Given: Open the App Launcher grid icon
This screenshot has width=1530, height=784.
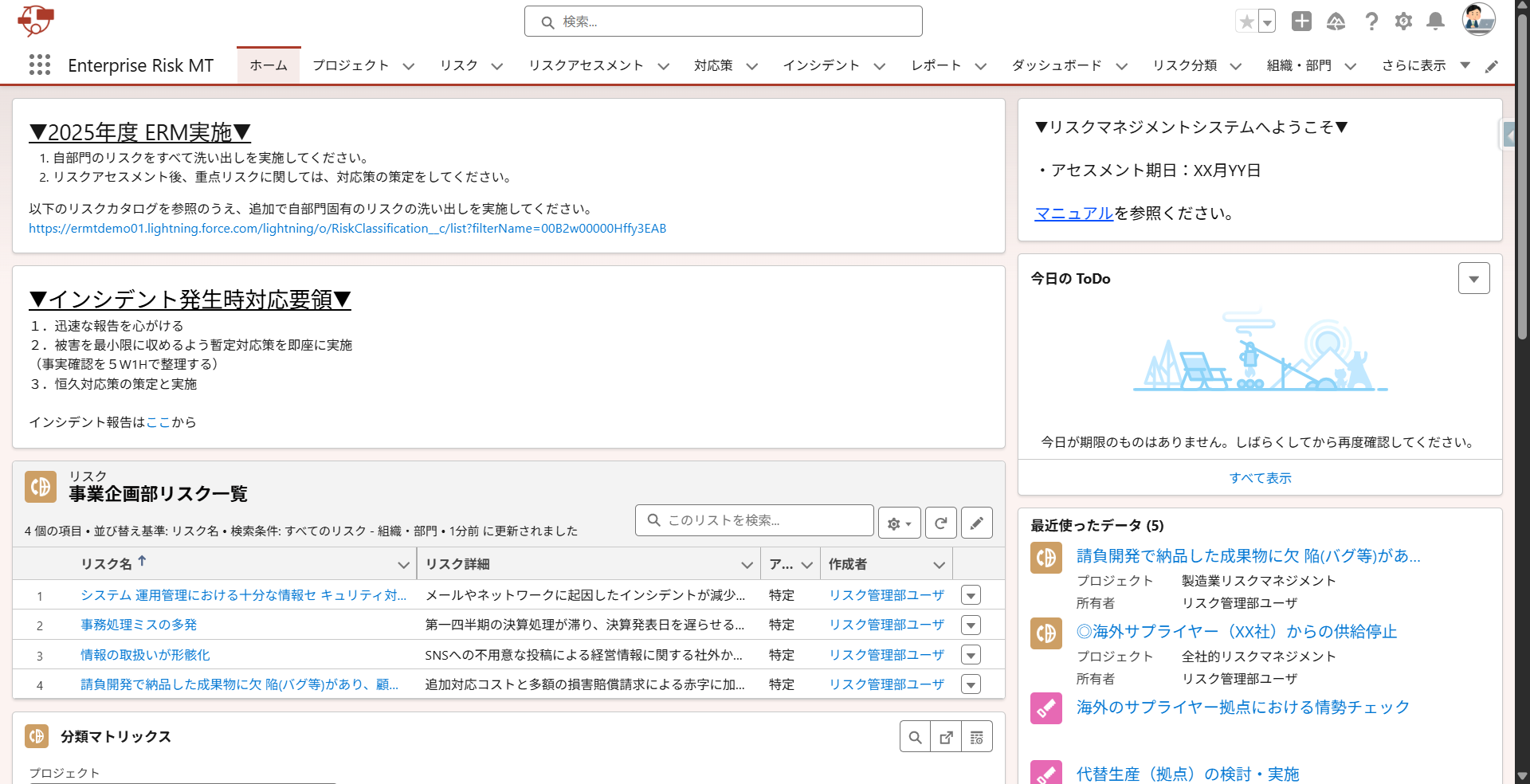Looking at the screenshot, I should tap(39, 65).
